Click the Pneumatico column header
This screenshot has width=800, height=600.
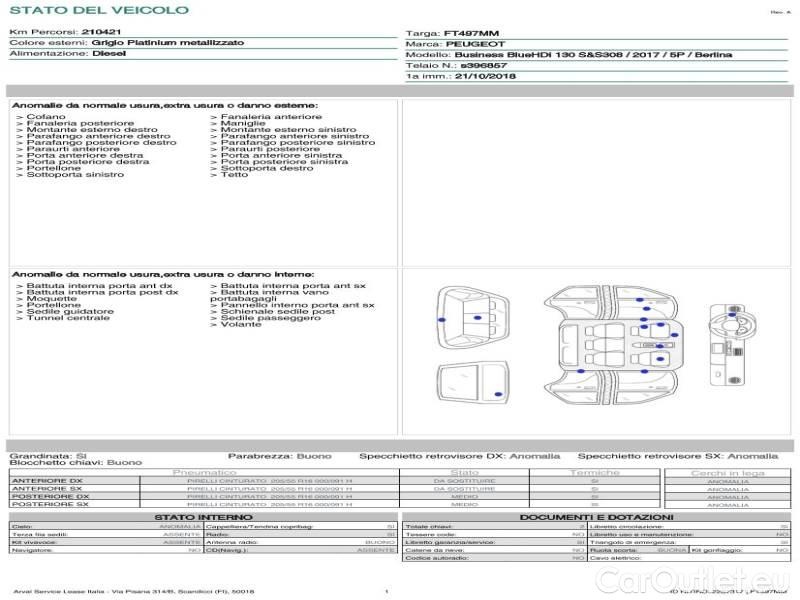[204, 472]
